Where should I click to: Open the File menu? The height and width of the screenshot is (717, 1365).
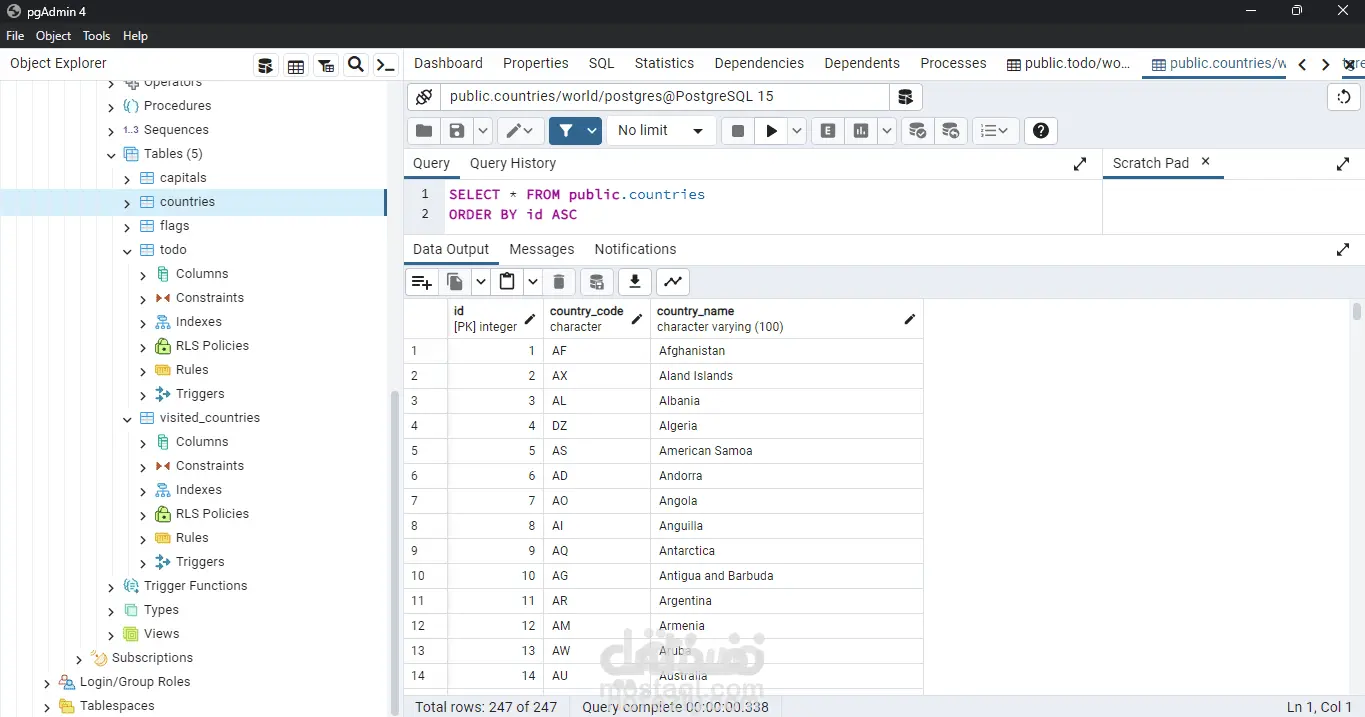(x=15, y=36)
